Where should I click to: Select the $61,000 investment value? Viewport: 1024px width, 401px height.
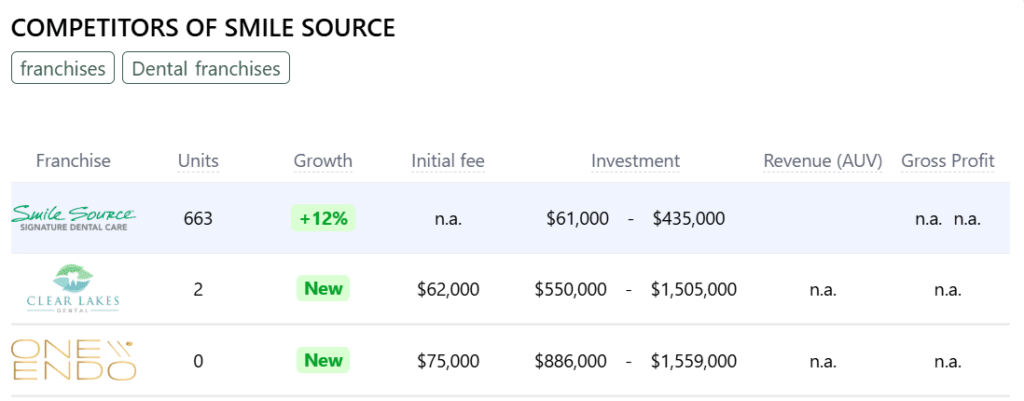[x=577, y=218]
